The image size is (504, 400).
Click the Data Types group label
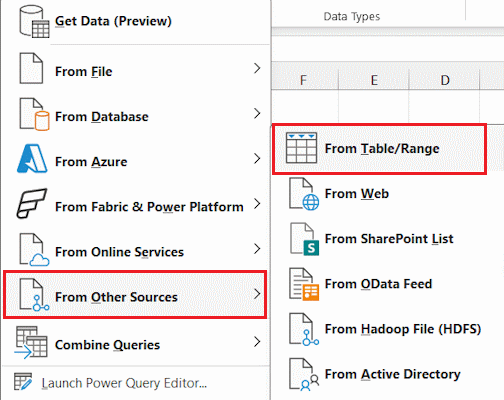pyautogui.click(x=352, y=16)
